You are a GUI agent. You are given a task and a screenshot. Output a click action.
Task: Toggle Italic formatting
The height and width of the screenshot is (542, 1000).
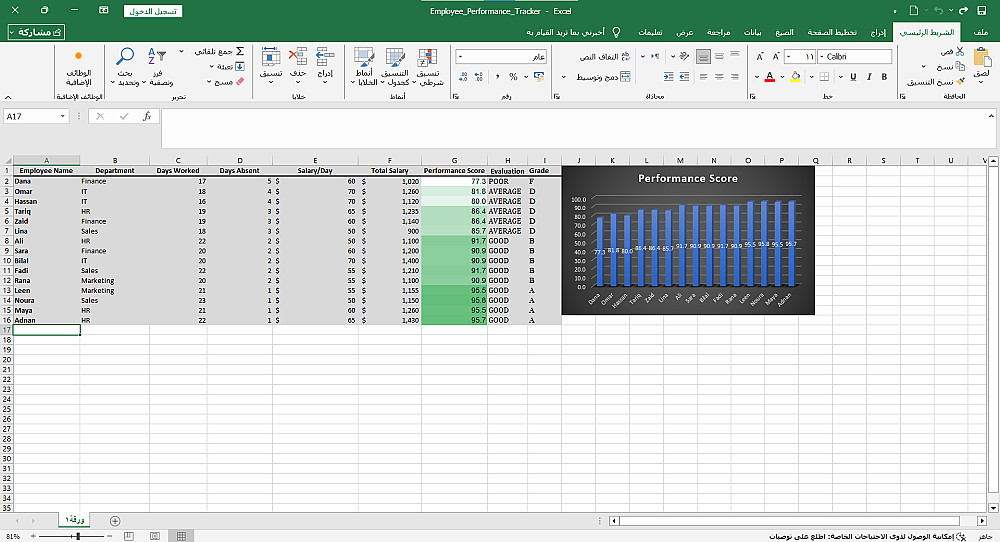click(872, 76)
